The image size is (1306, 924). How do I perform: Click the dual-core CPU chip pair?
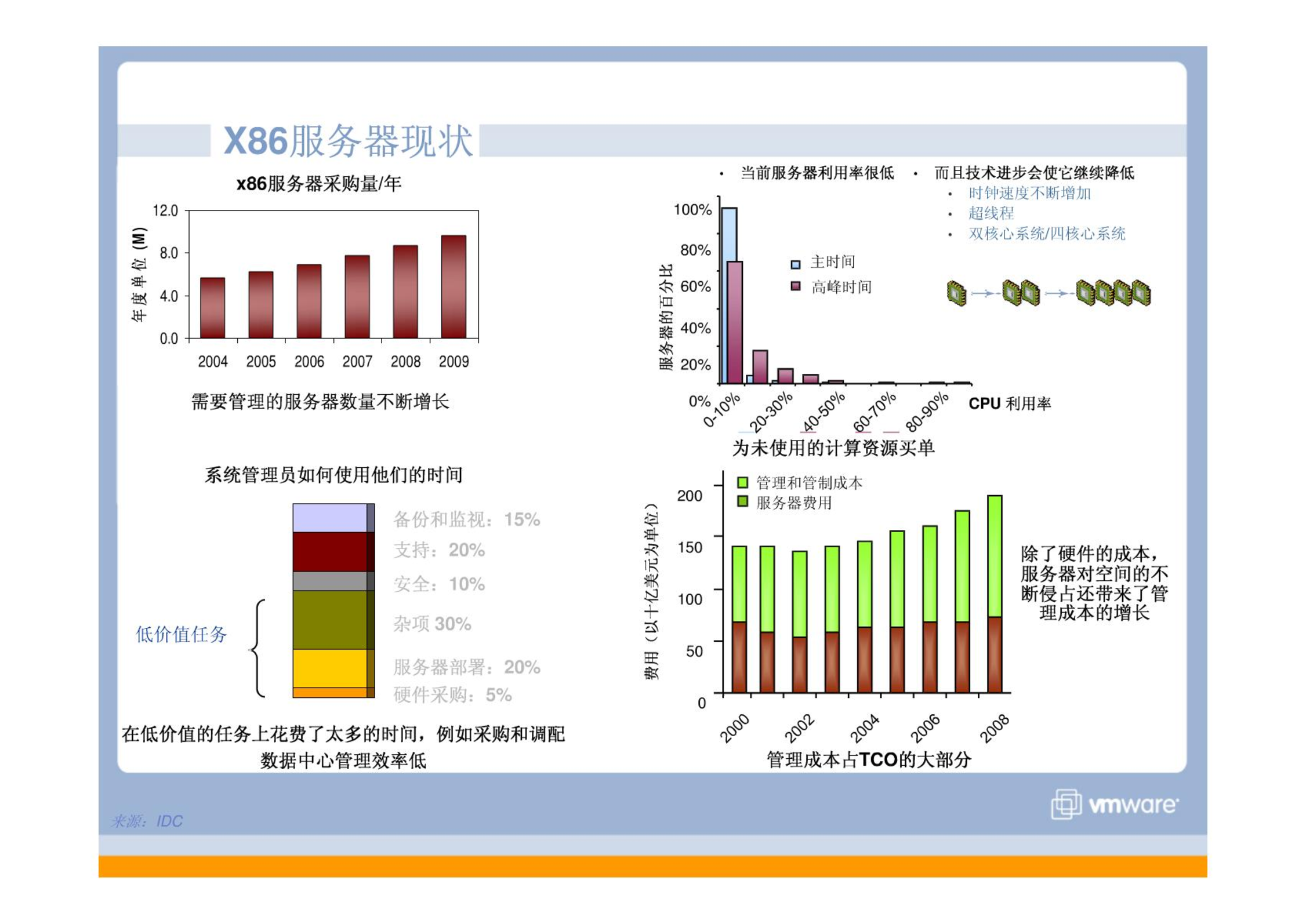coord(1020,292)
